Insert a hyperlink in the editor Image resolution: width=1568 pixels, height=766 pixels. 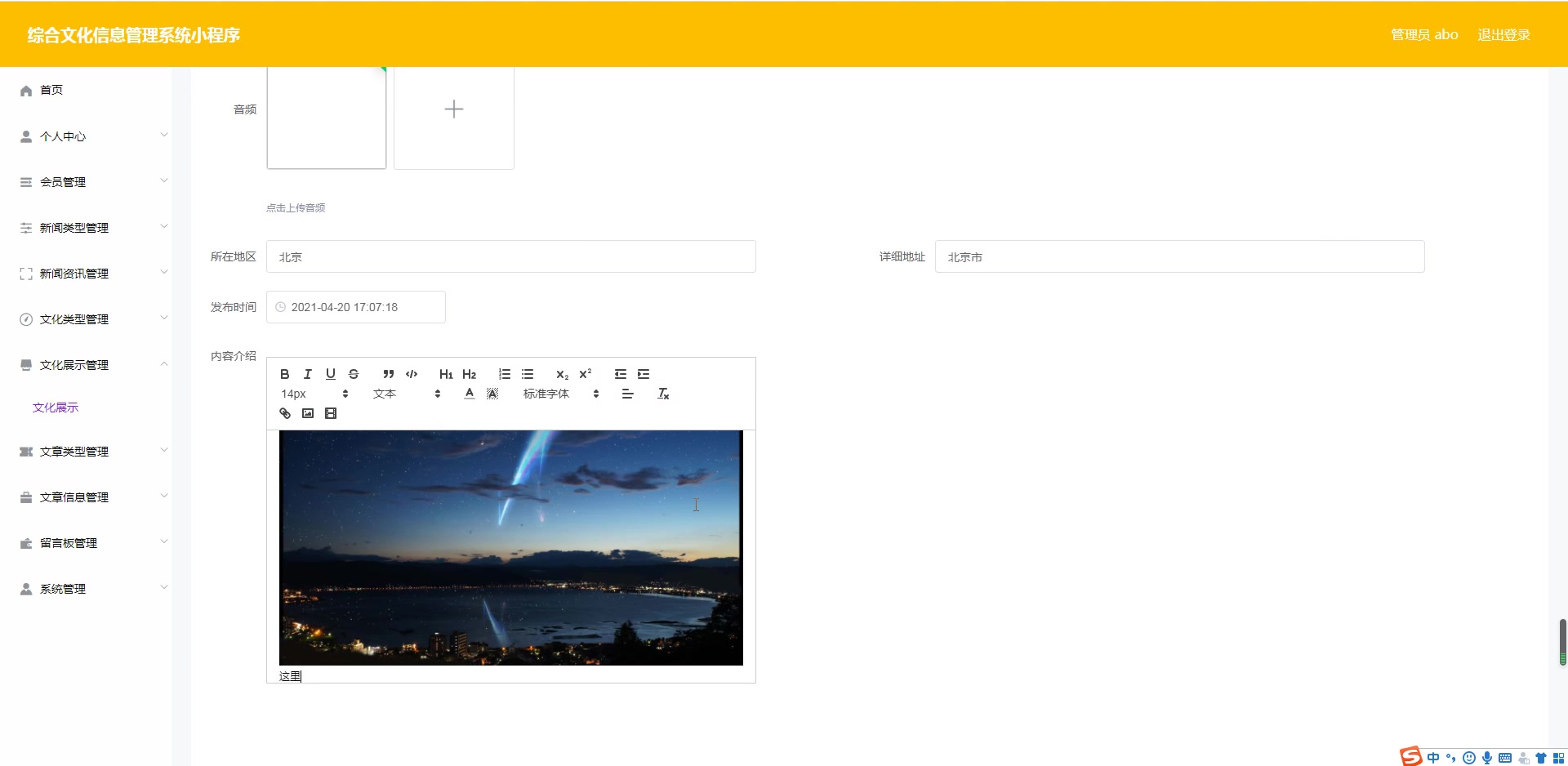pyautogui.click(x=284, y=413)
